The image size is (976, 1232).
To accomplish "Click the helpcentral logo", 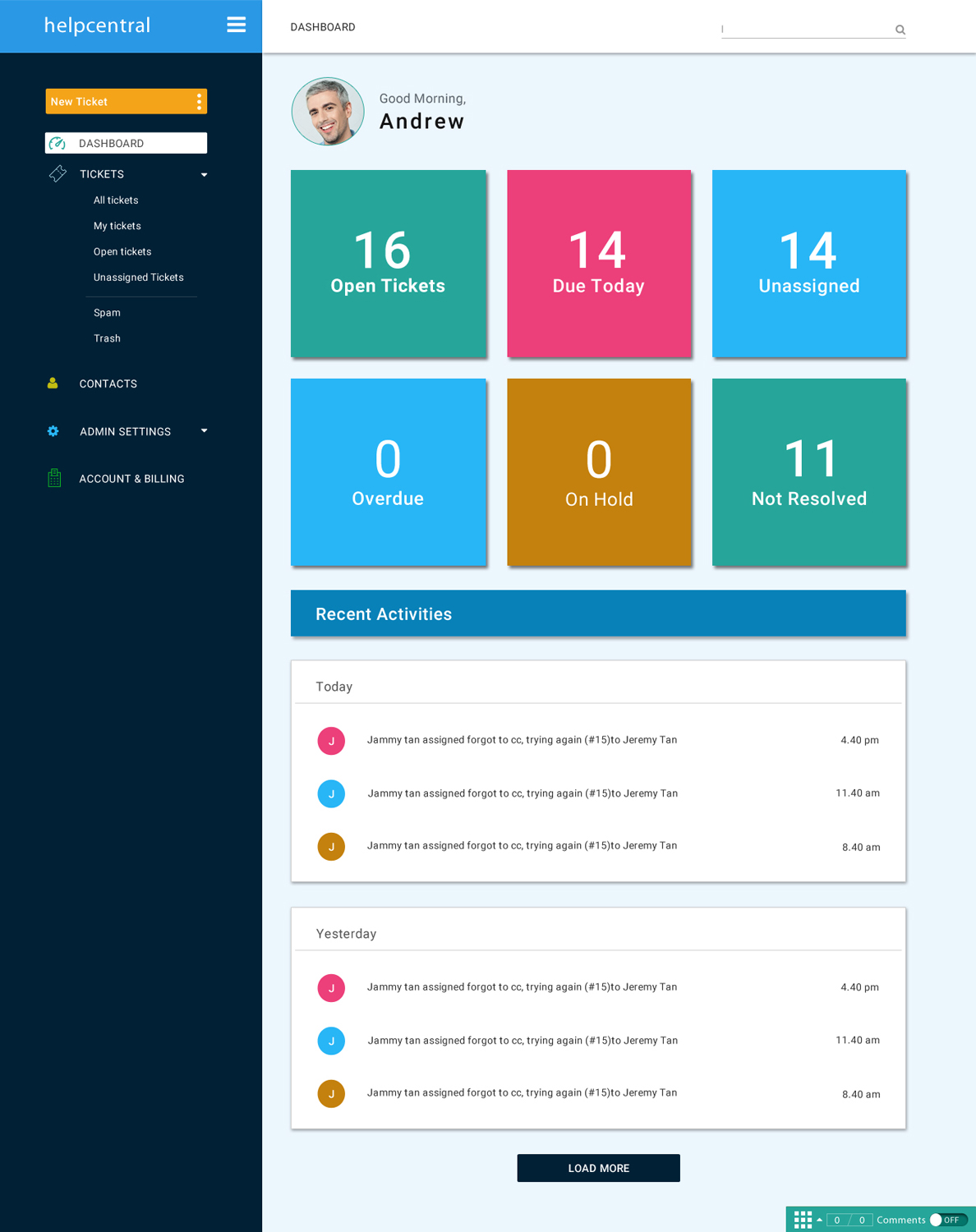I will point(97,25).
